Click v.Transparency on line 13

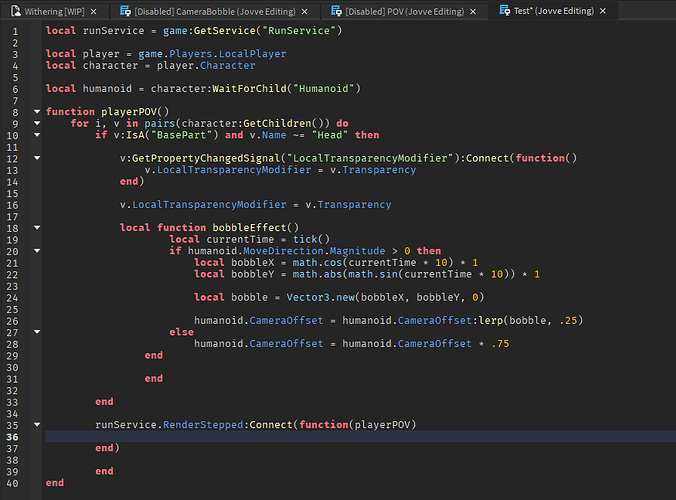pyautogui.click(x=373, y=170)
